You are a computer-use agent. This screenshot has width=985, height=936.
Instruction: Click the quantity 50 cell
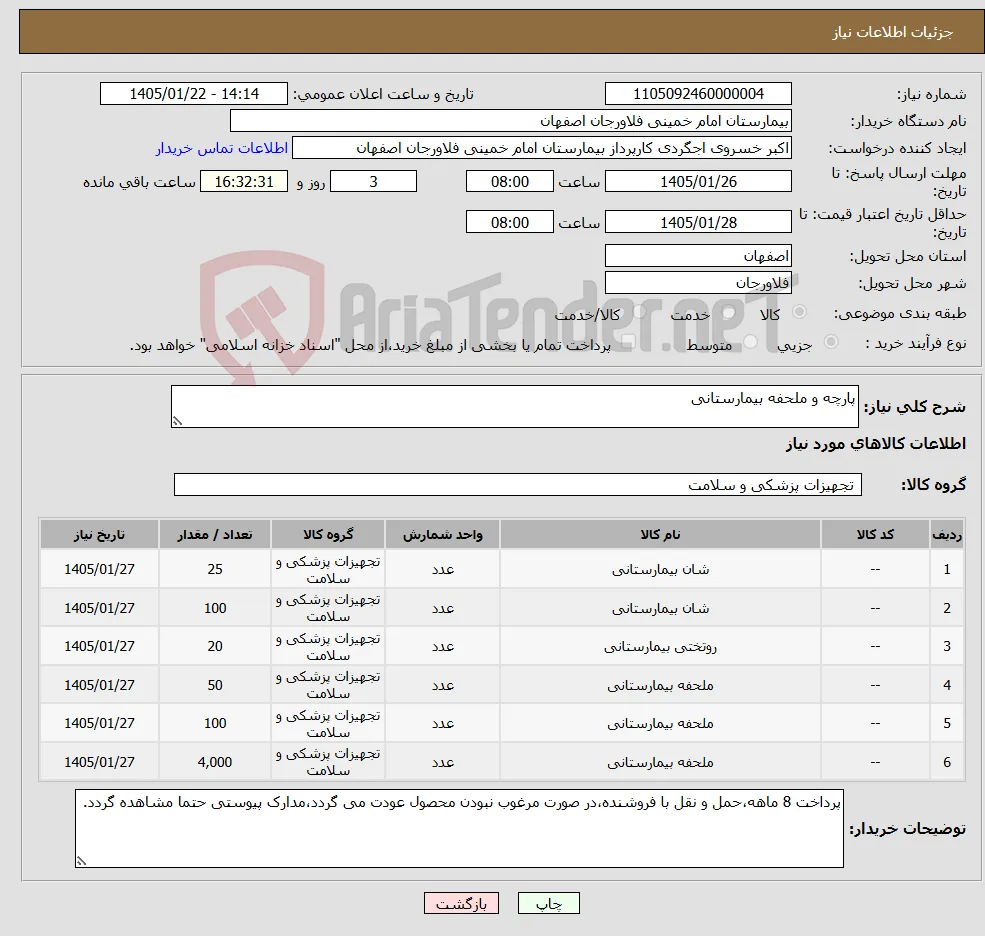coord(215,685)
